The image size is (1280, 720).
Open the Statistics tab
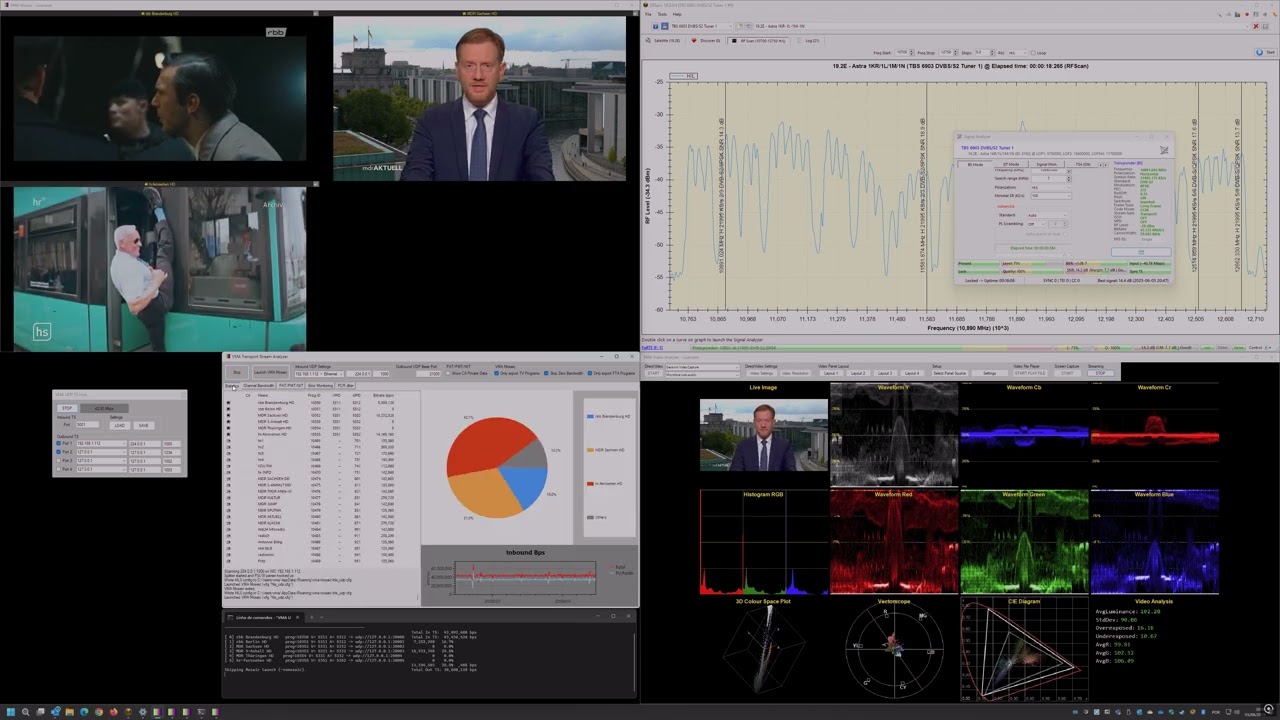pos(232,385)
